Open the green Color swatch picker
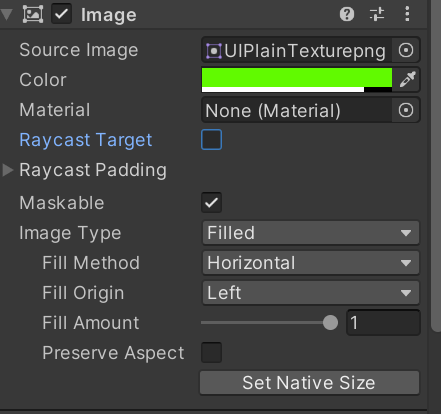441x414 pixels. pos(297,80)
